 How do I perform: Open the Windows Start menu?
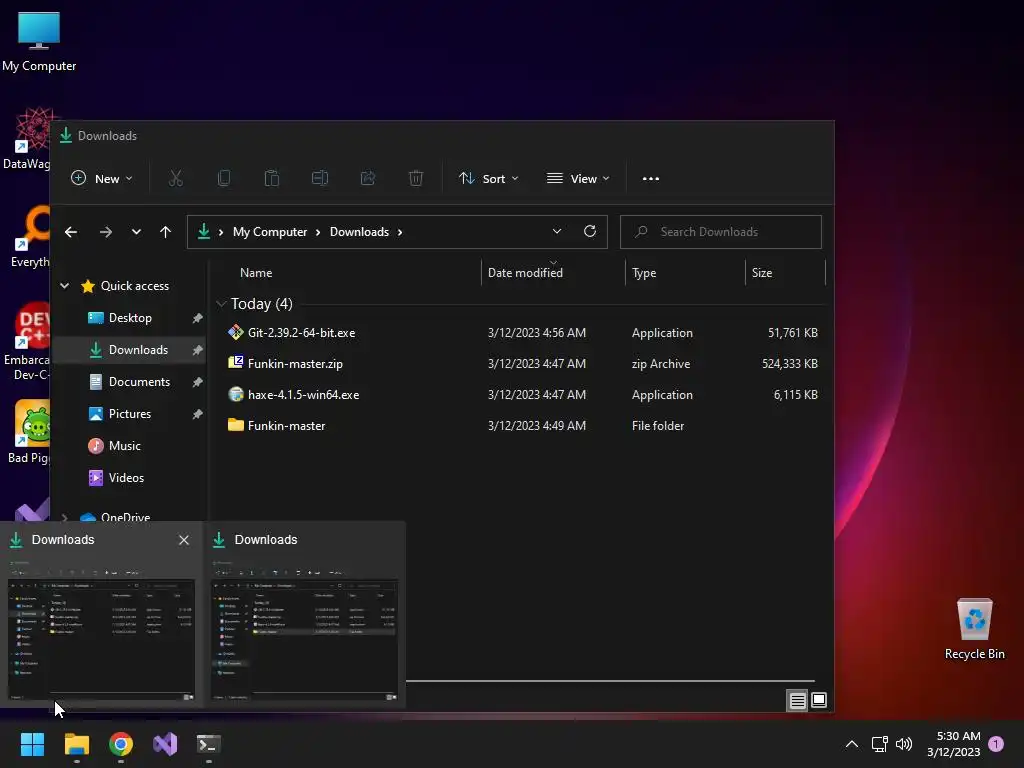coord(32,744)
